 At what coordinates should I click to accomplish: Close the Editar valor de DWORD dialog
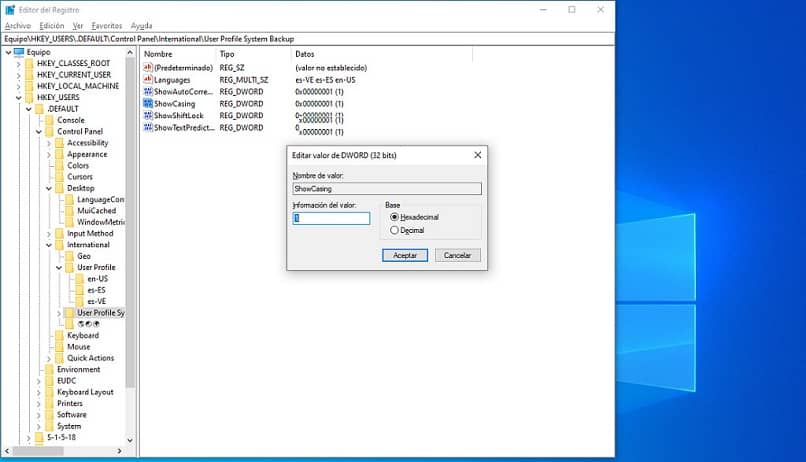tap(478, 155)
